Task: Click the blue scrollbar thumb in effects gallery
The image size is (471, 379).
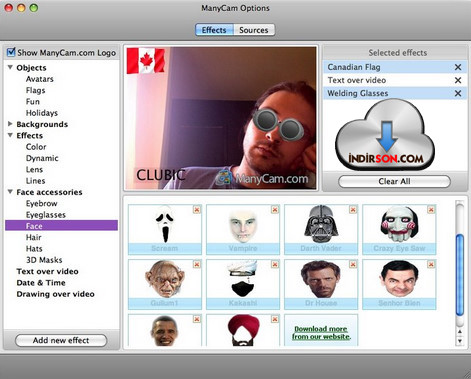Action: 460,275
